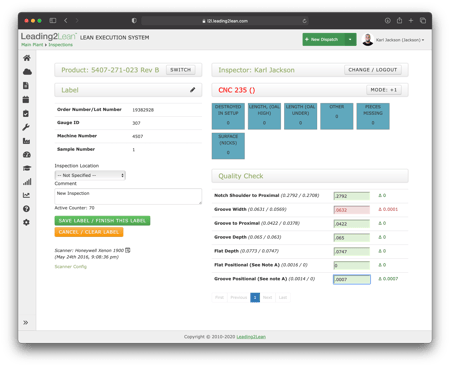Open the Karl Jackson user menu
The image size is (450, 367).
(x=400, y=40)
